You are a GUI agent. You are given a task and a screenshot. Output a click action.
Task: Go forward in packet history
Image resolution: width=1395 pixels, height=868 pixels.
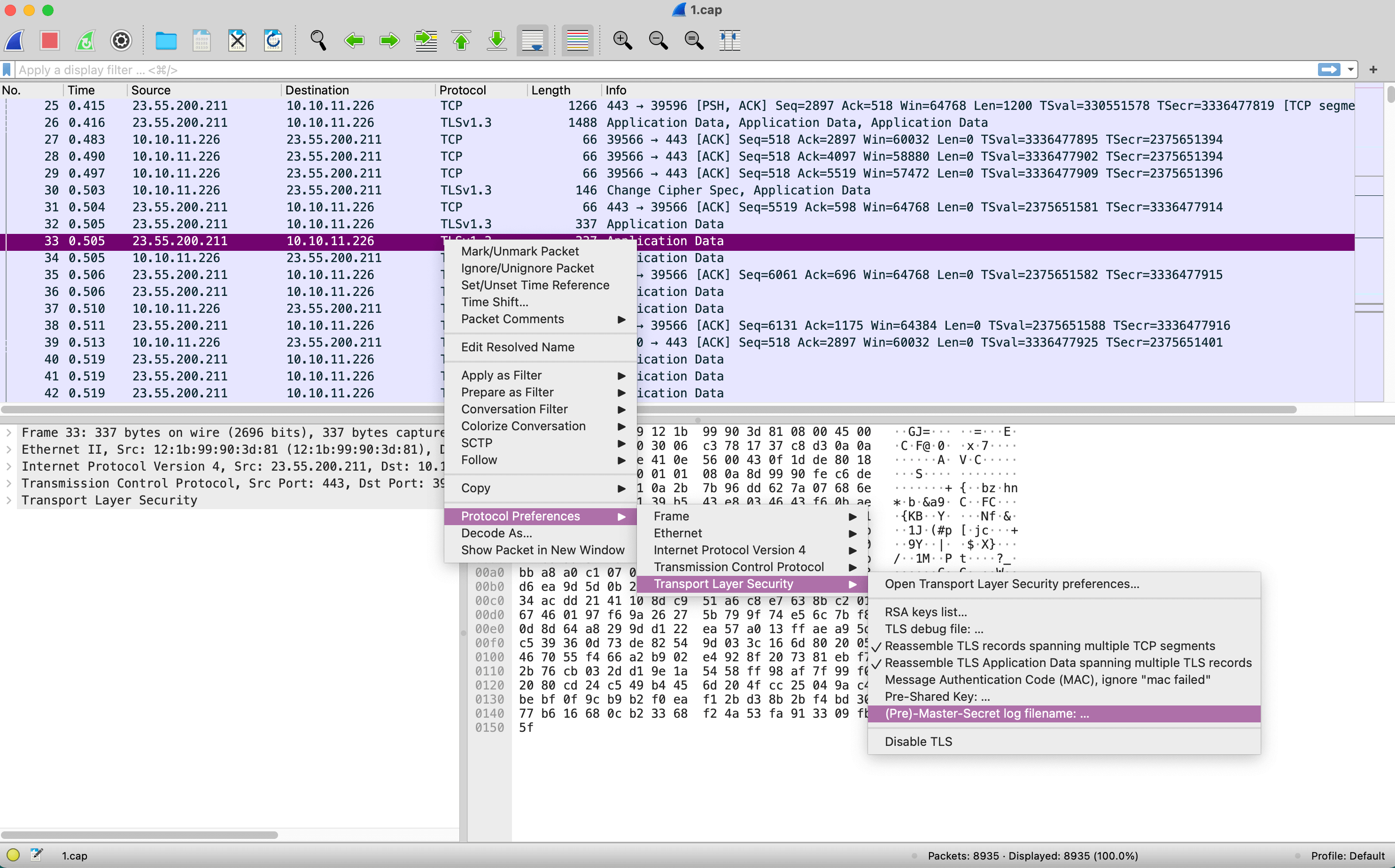pos(389,41)
